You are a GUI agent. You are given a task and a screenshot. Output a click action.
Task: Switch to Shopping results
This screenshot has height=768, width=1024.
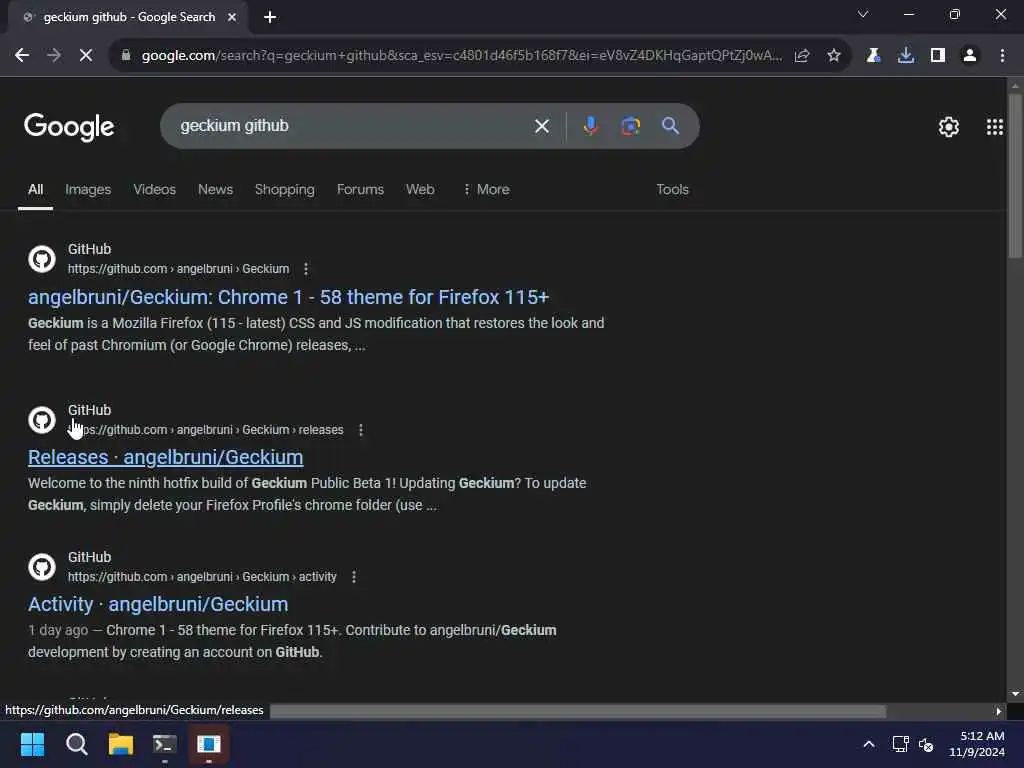point(285,189)
